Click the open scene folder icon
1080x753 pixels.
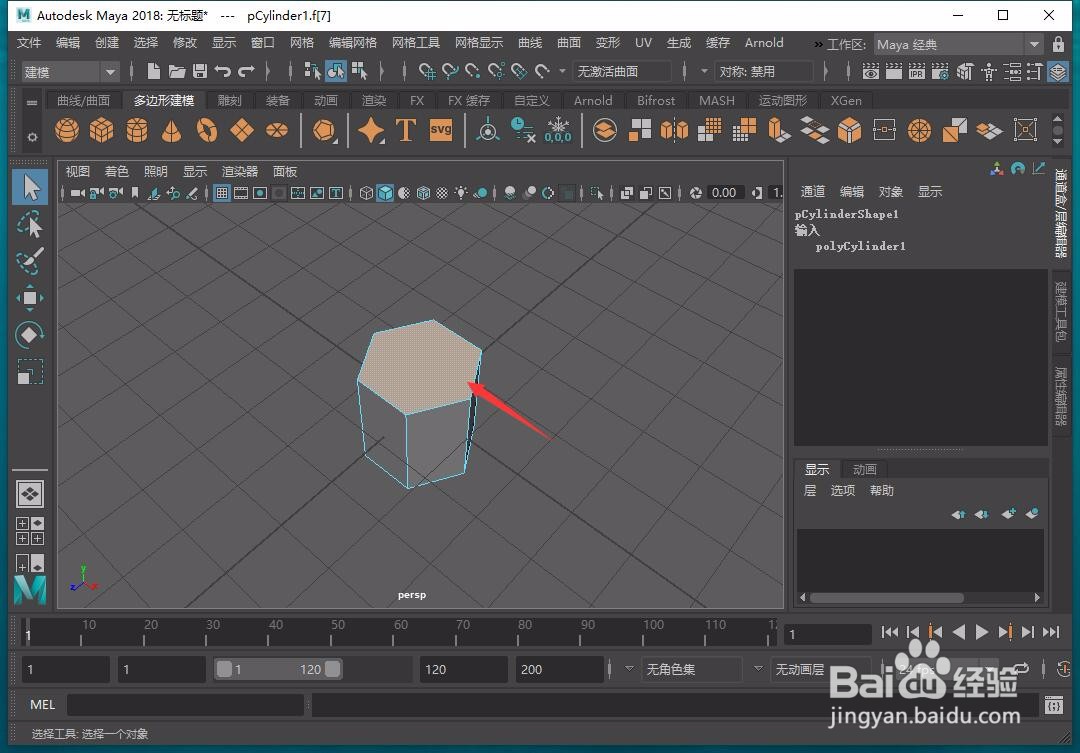point(177,71)
